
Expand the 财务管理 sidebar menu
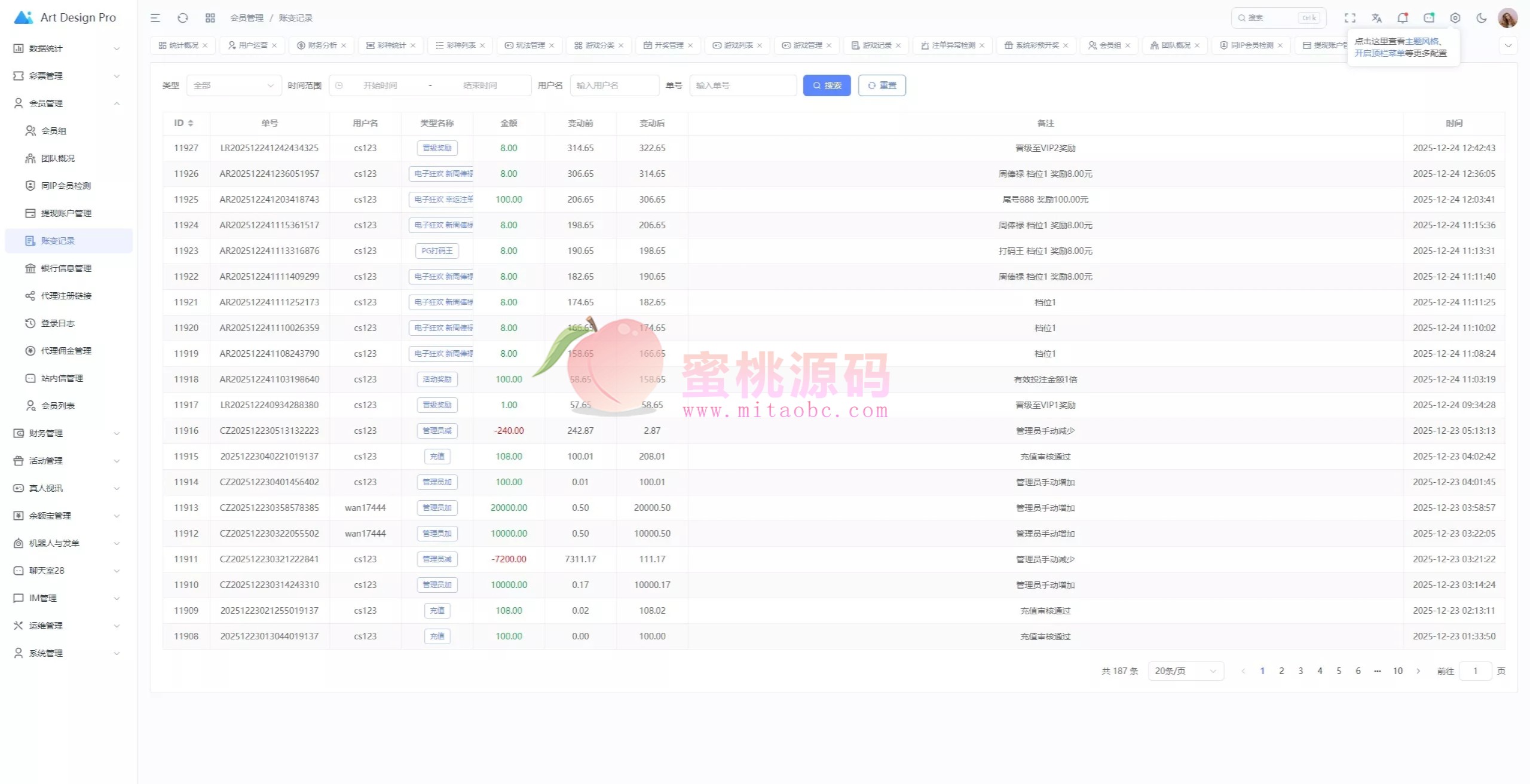click(66, 433)
